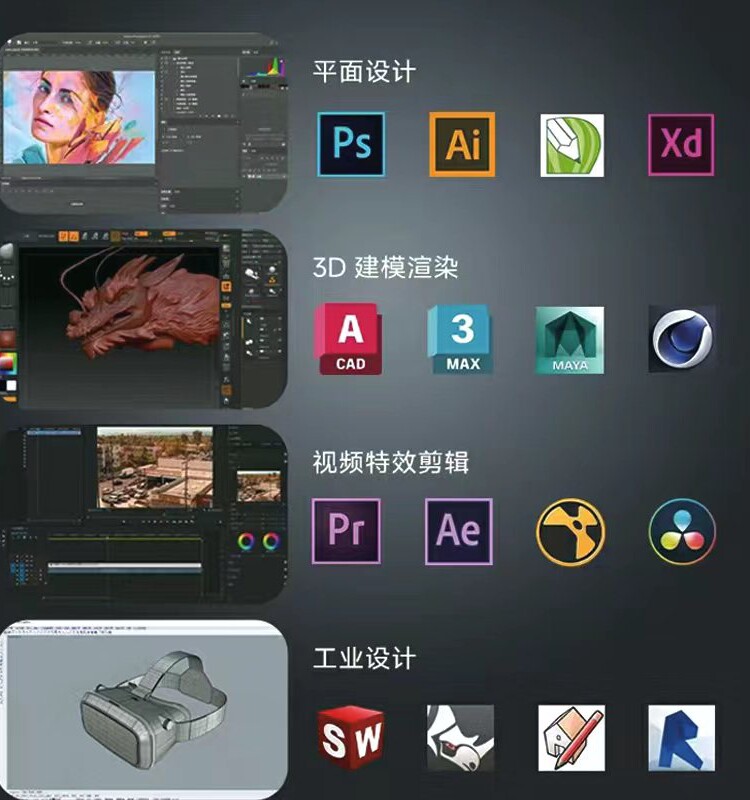Click the 工业设计 heading
This screenshot has width=750, height=800.
tap(364, 658)
